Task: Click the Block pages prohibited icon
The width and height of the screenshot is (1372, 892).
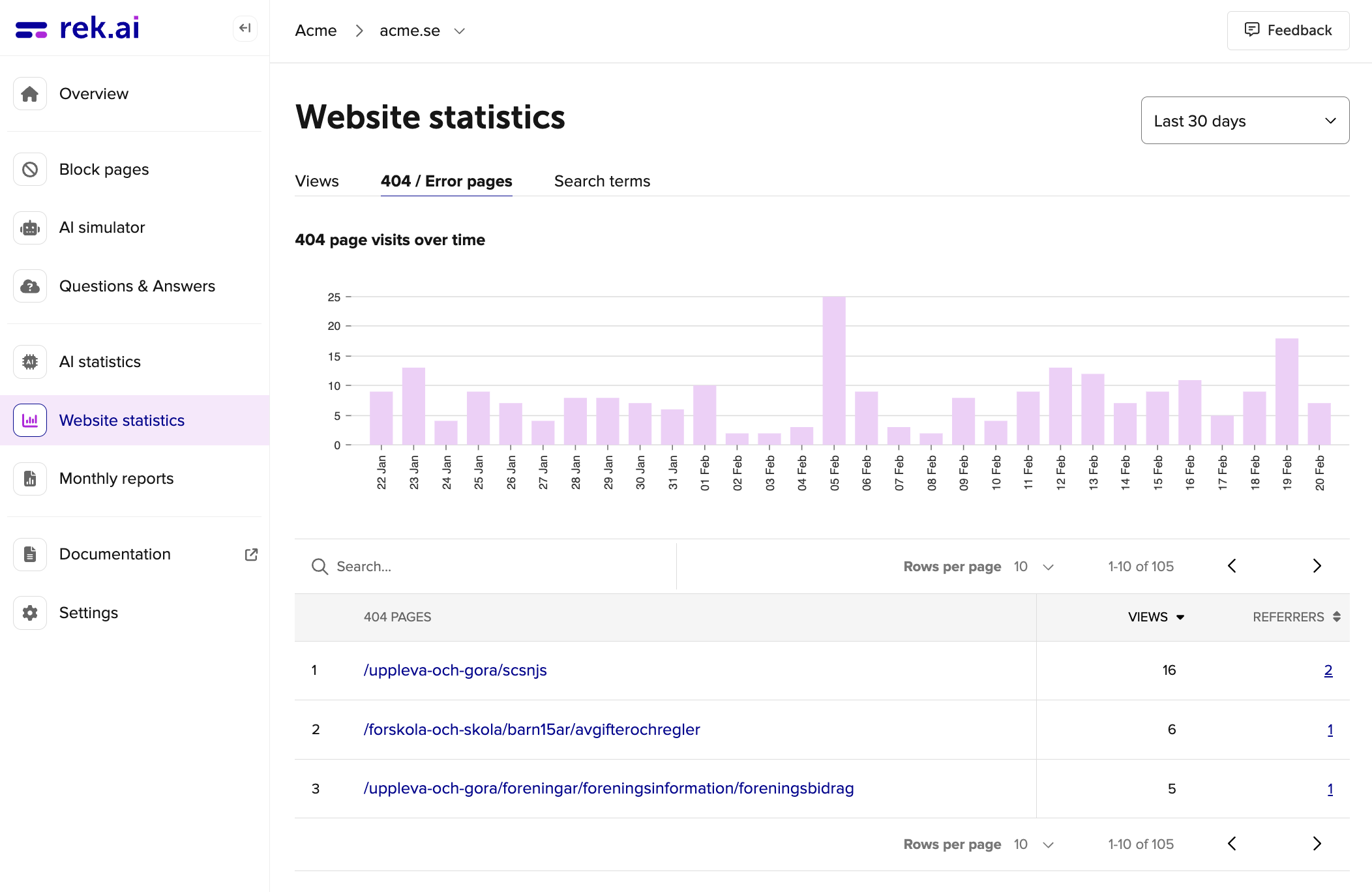Action: pos(30,170)
